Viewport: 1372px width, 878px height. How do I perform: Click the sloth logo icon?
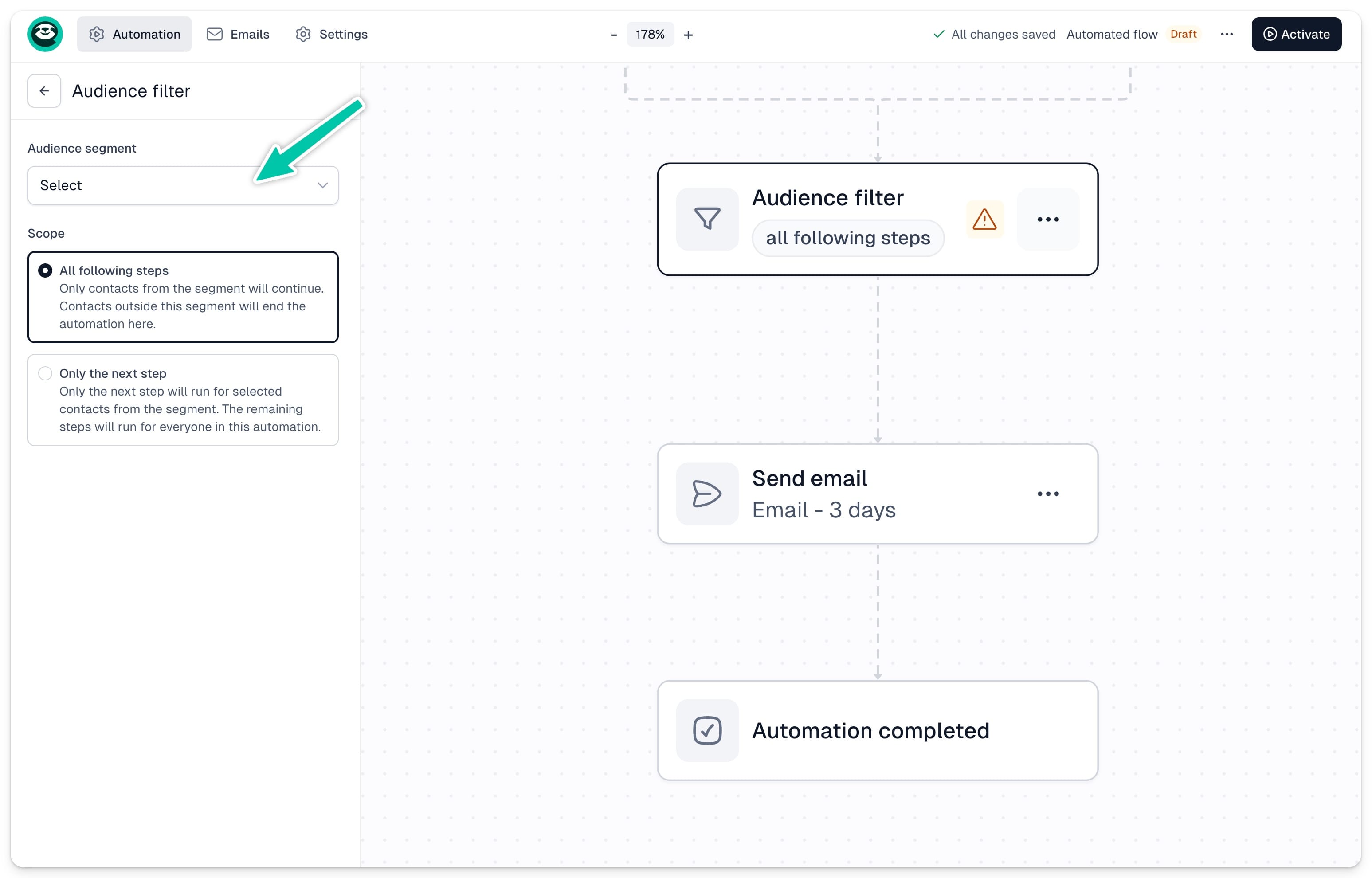point(45,34)
